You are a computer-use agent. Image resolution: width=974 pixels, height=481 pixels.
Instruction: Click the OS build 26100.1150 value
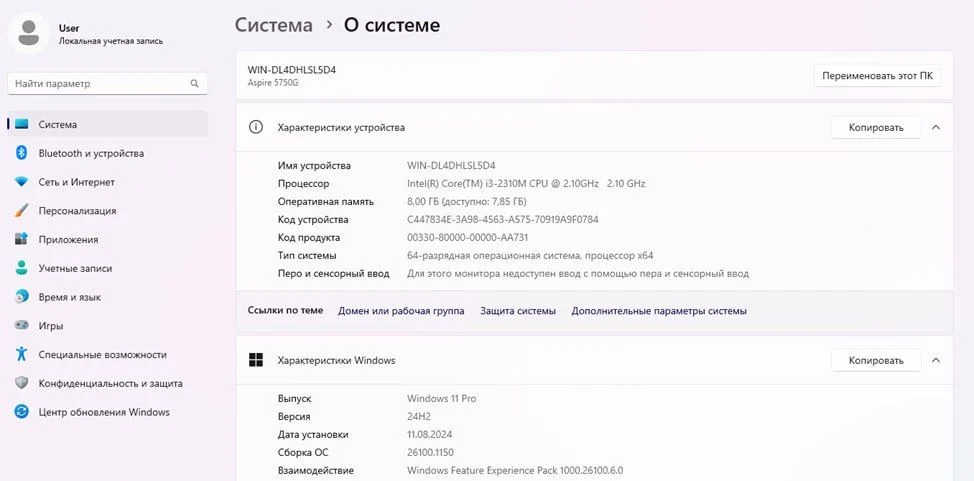[430, 452]
